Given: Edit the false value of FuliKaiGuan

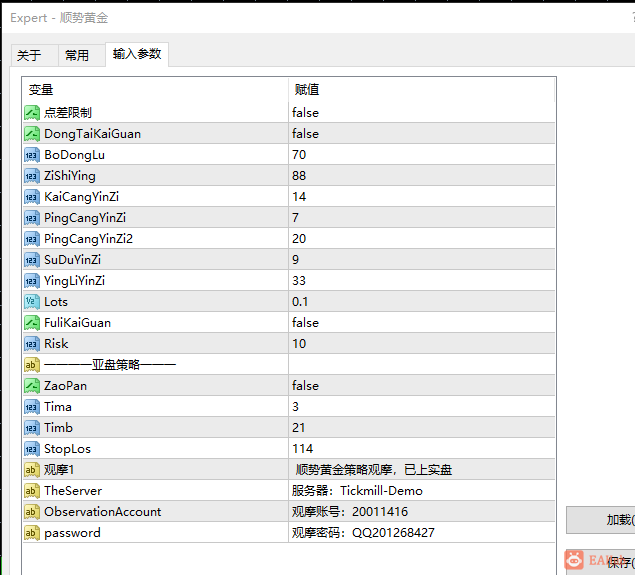Looking at the screenshot, I should click(x=422, y=323).
